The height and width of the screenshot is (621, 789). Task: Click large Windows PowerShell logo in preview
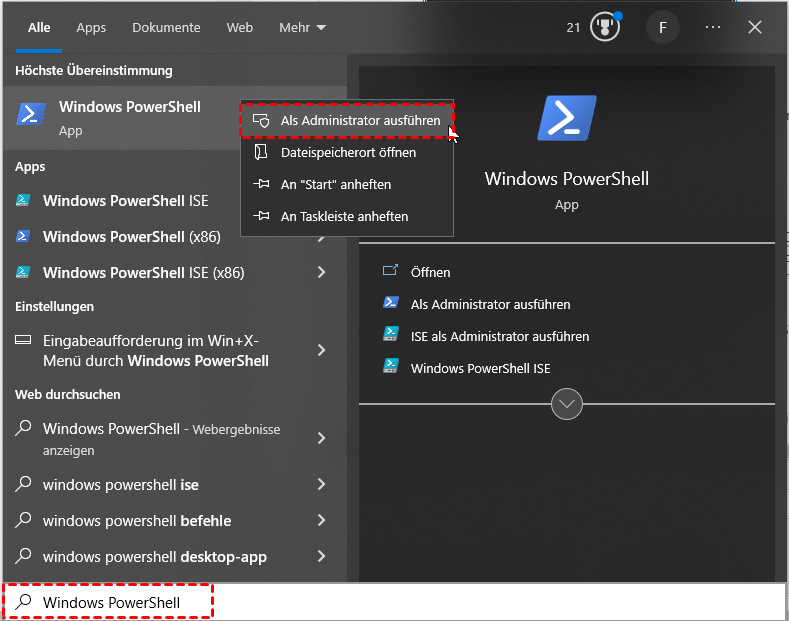[566, 118]
